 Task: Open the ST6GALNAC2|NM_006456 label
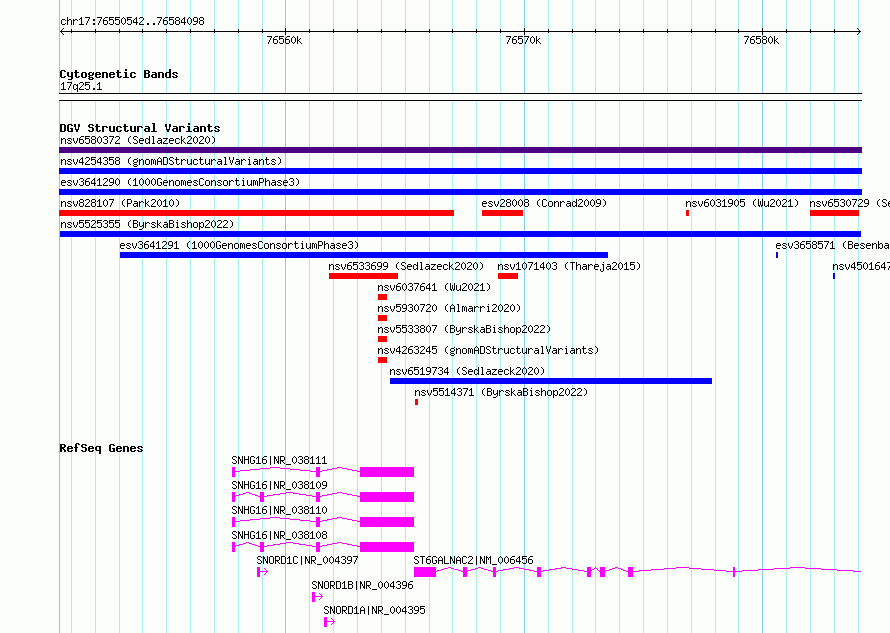473,560
